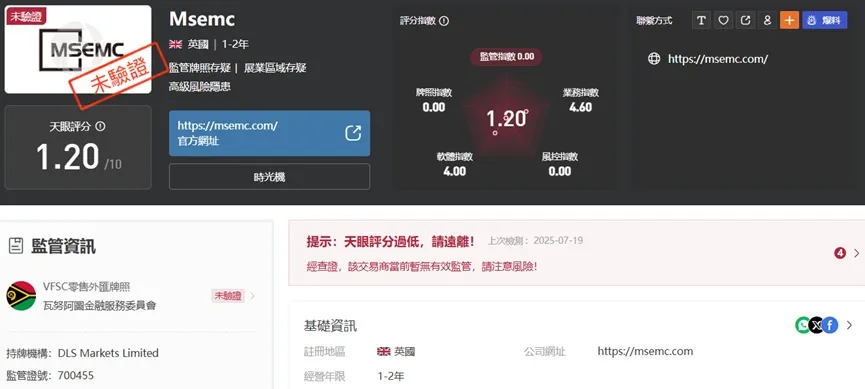The width and height of the screenshot is (865, 389).
Task: Click the red 未驗證 badge on logo
Action: pyautogui.click(x=26, y=16)
